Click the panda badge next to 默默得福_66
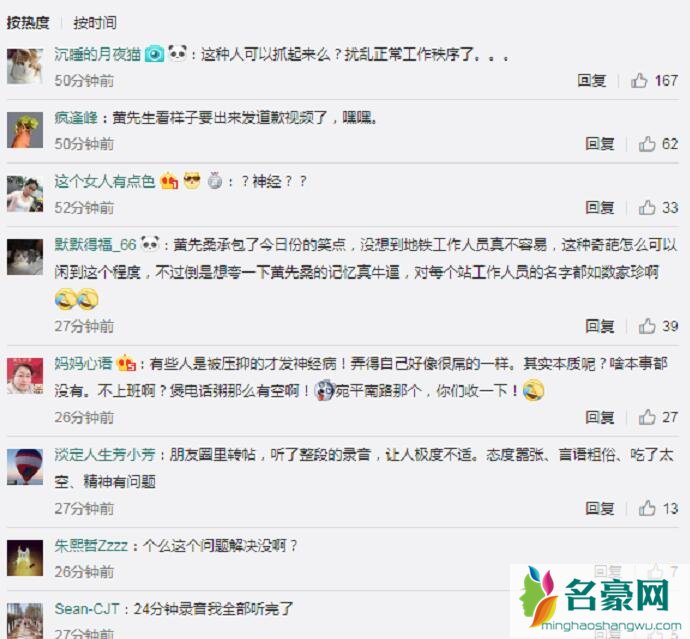This screenshot has height=639, width=690. click(x=150, y=243)
